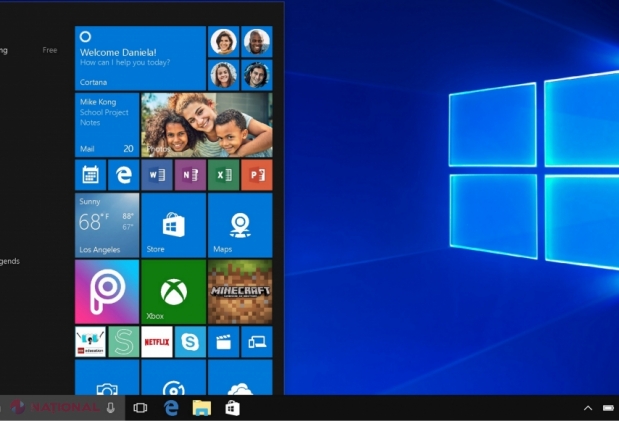Open the Camera tile
The image size is (619, 421).
(107, 377)
